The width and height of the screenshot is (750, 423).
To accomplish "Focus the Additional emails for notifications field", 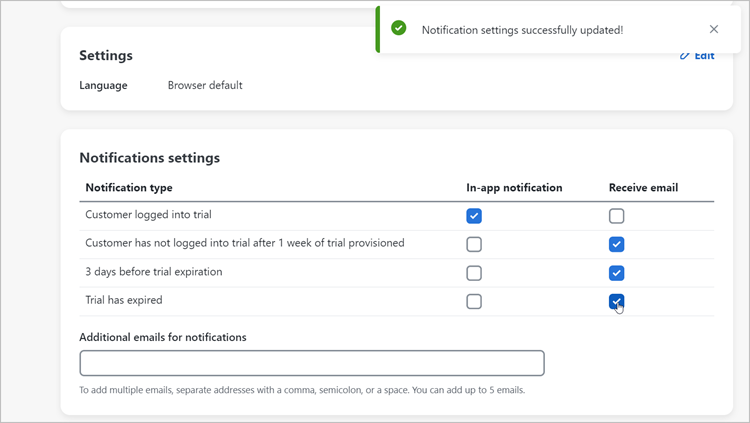I will 312,363.
